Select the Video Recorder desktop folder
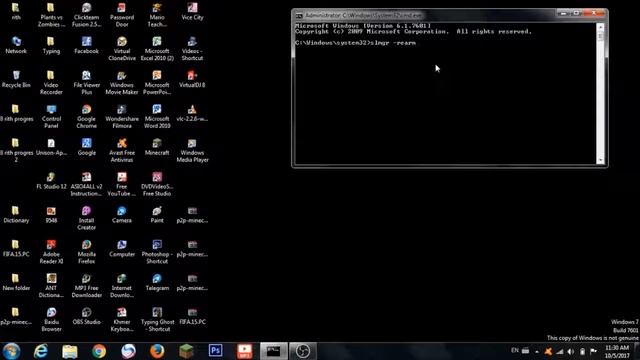640x360 pixels. pos(51,82)
